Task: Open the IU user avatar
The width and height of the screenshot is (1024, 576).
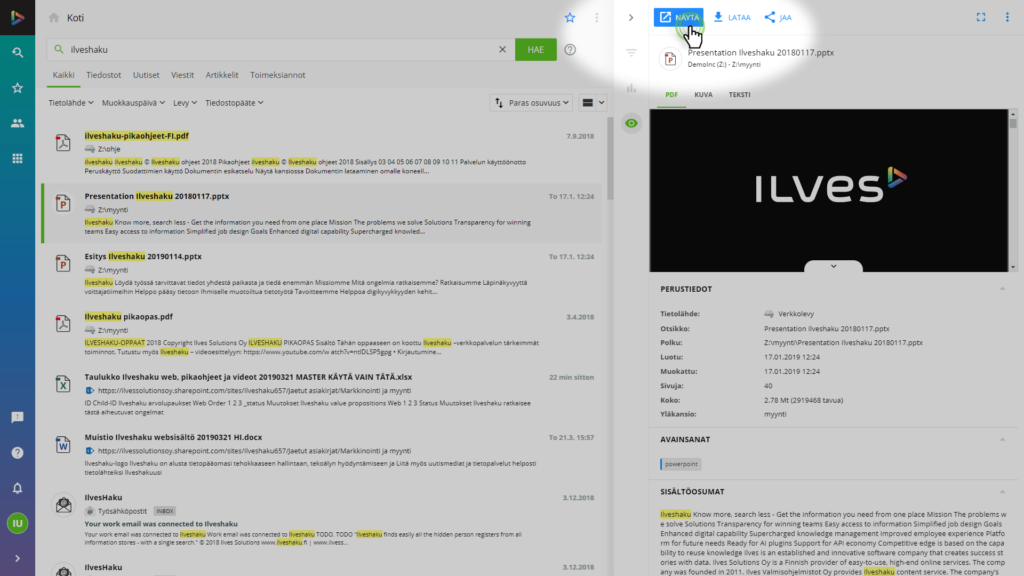Action: 18,523
